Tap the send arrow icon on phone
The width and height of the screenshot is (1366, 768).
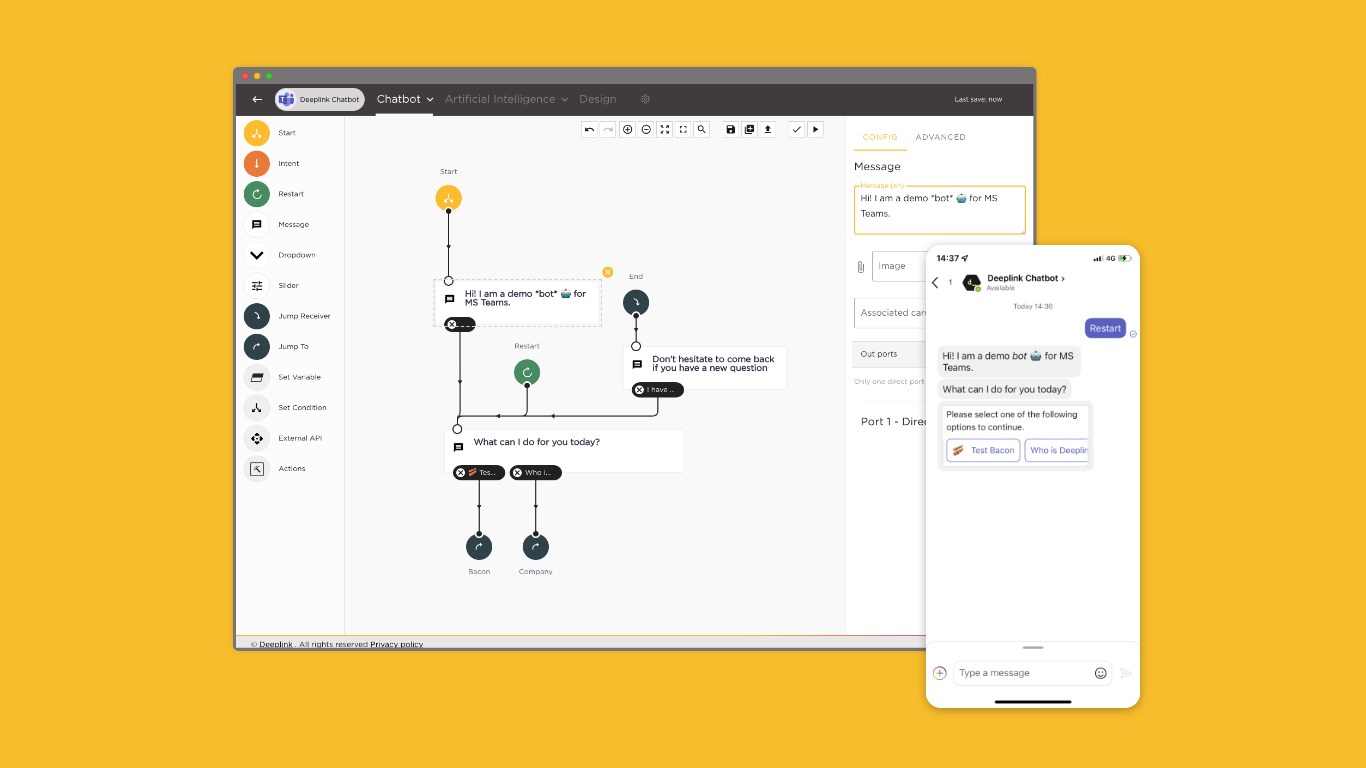coord(1125,673)
